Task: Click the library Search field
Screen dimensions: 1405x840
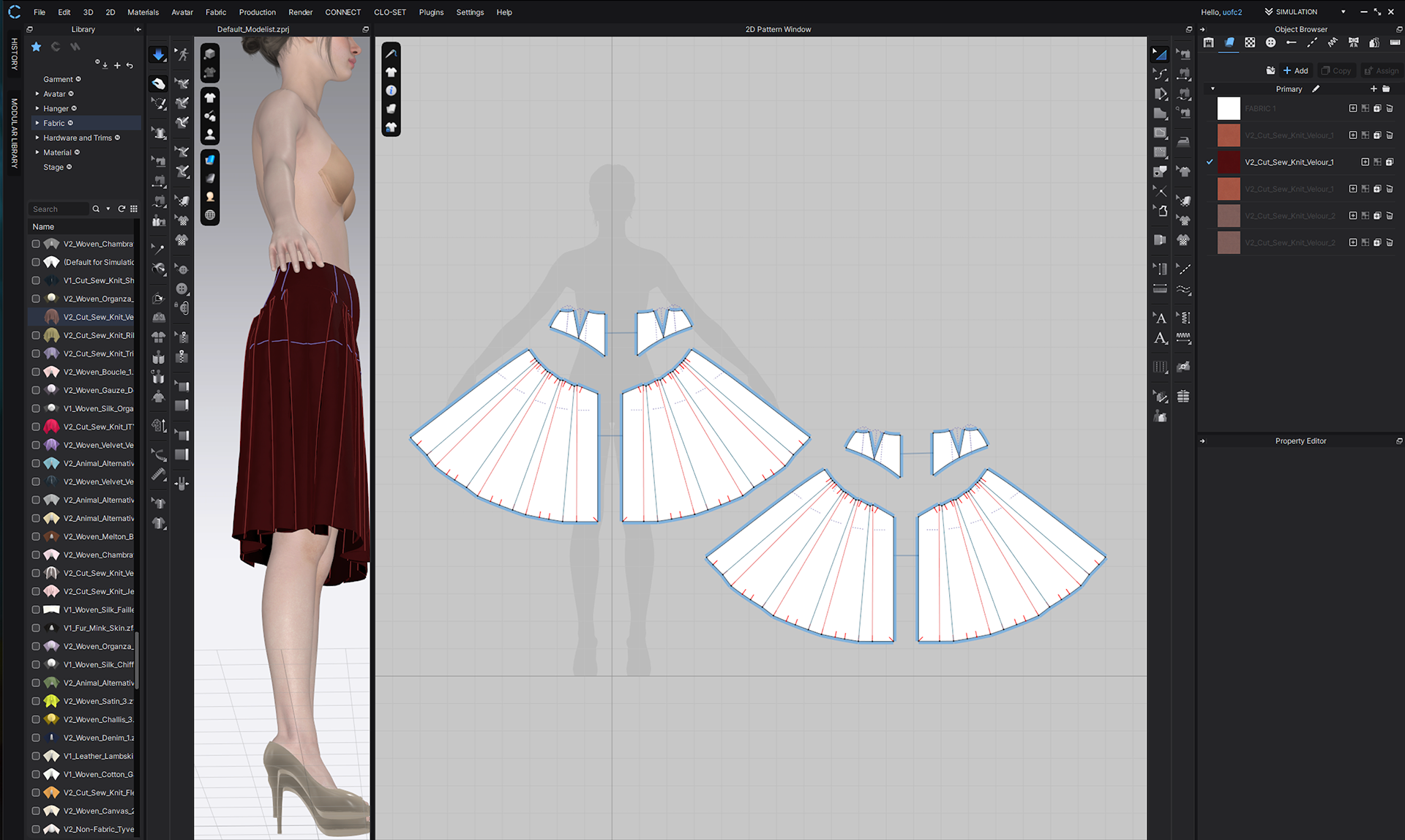Action: point(59,209)
